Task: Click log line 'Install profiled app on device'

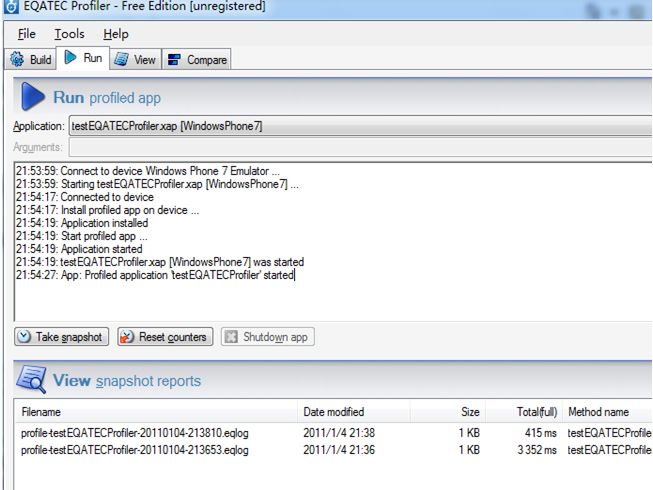Action: click(107, 210)
